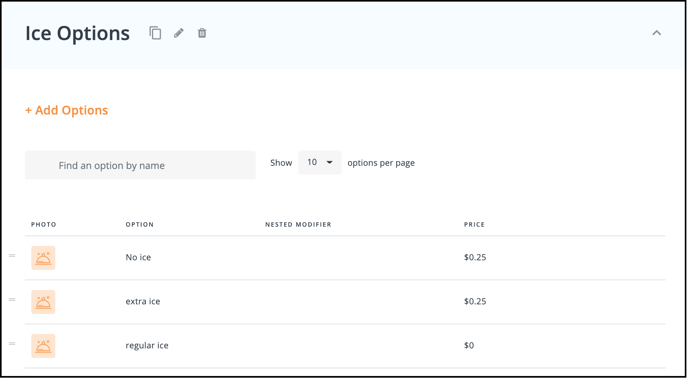Grab the drag handle for No ice row
The height and width of the screenshot is (378, 688).
(x=12, y=256)
